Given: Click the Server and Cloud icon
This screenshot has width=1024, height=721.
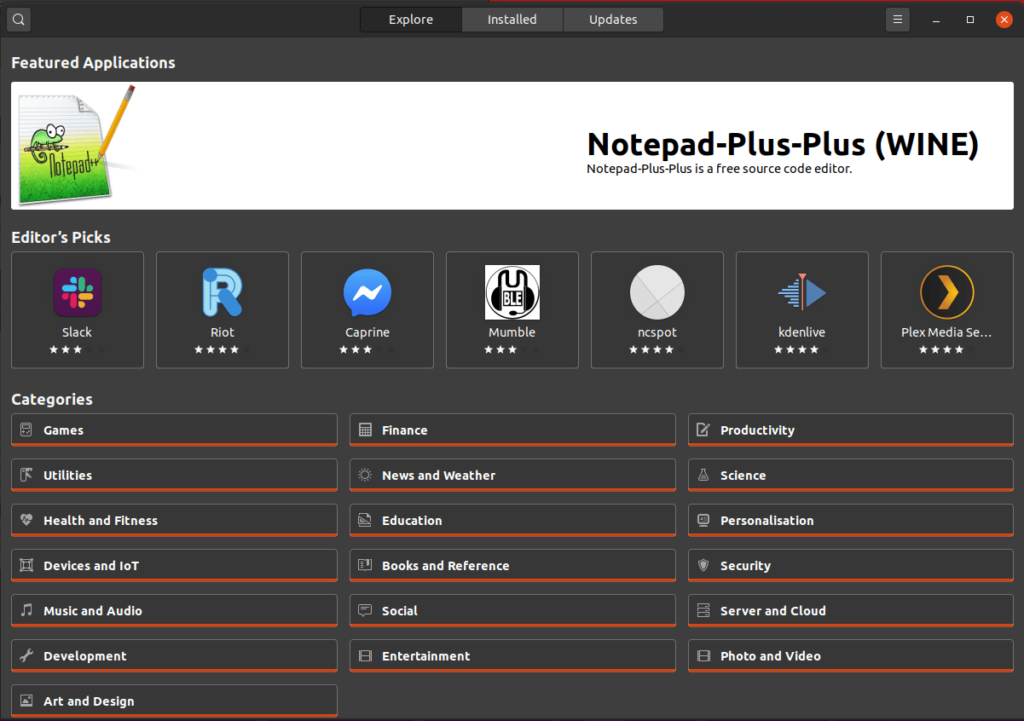Looking at the screenshot, I should (703, 610).
